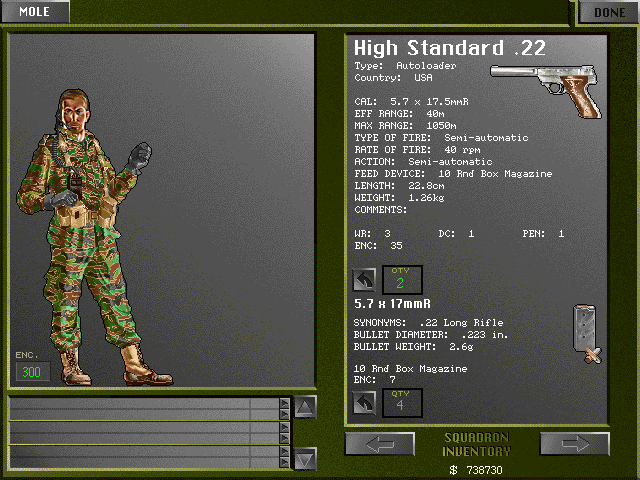Click the pistol ENC: 35 value
Screen dimensions: 640x480
[378, 246]
